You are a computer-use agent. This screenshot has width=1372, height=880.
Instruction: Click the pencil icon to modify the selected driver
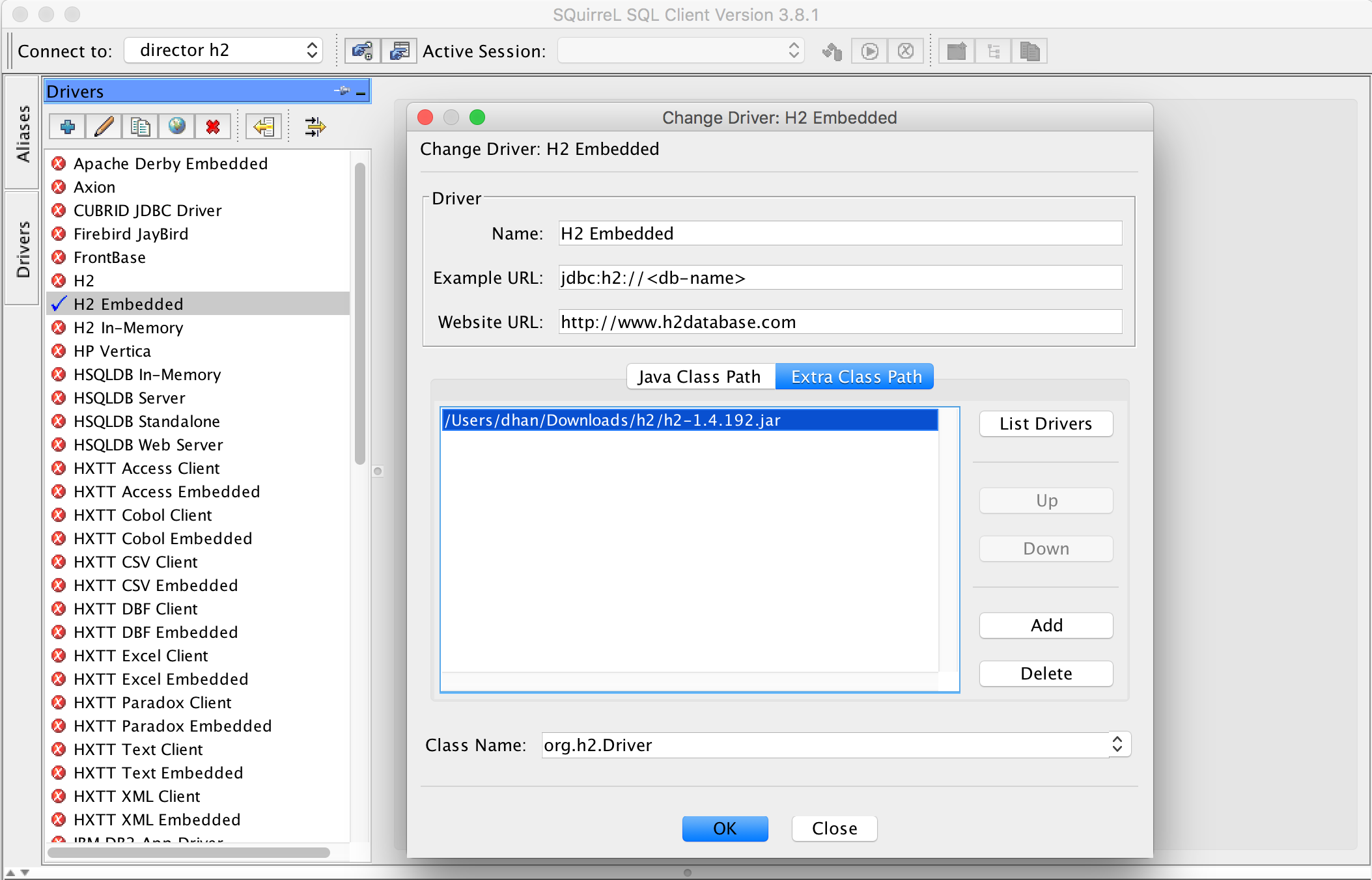[x=104, y=126]
